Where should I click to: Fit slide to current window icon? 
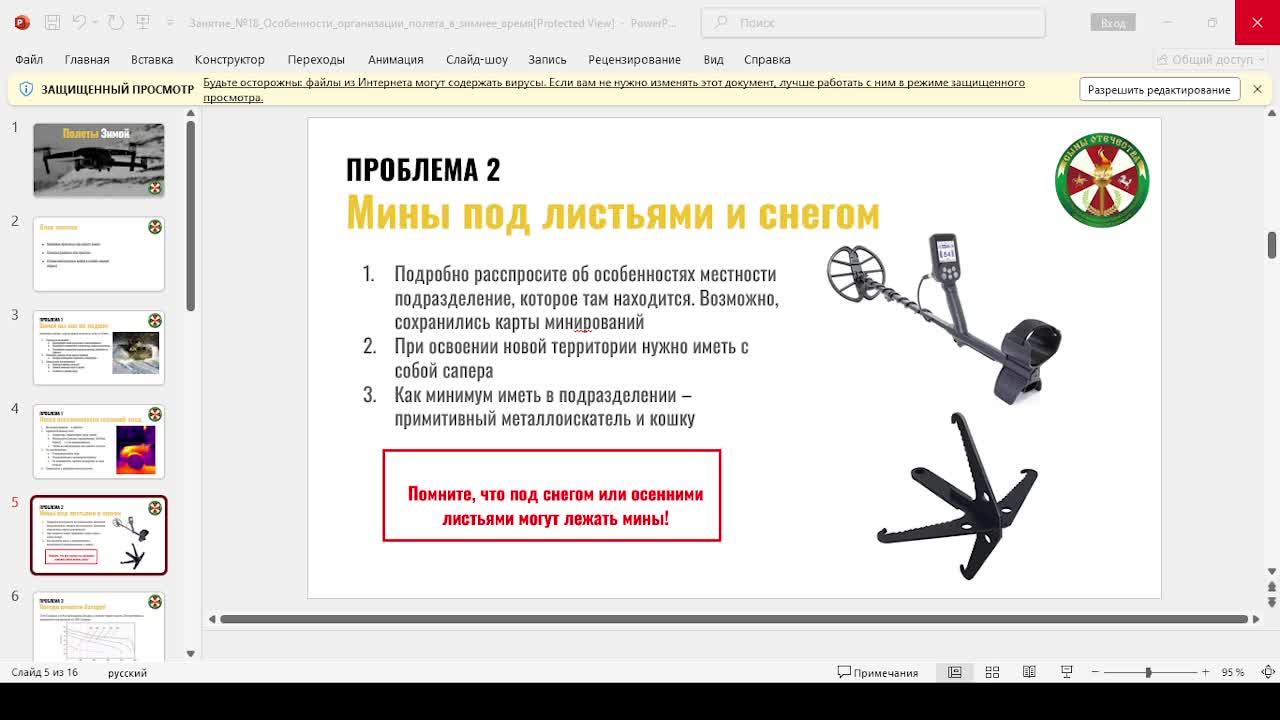pos(1268,672)
